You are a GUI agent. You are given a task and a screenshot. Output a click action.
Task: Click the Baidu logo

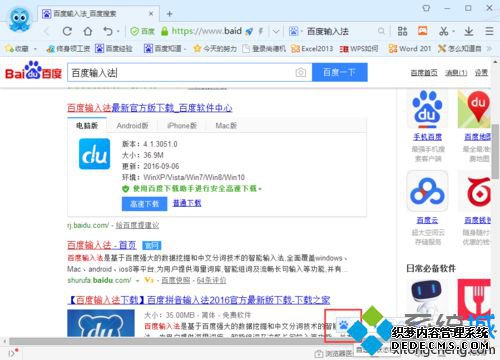[x=33, y=71]
